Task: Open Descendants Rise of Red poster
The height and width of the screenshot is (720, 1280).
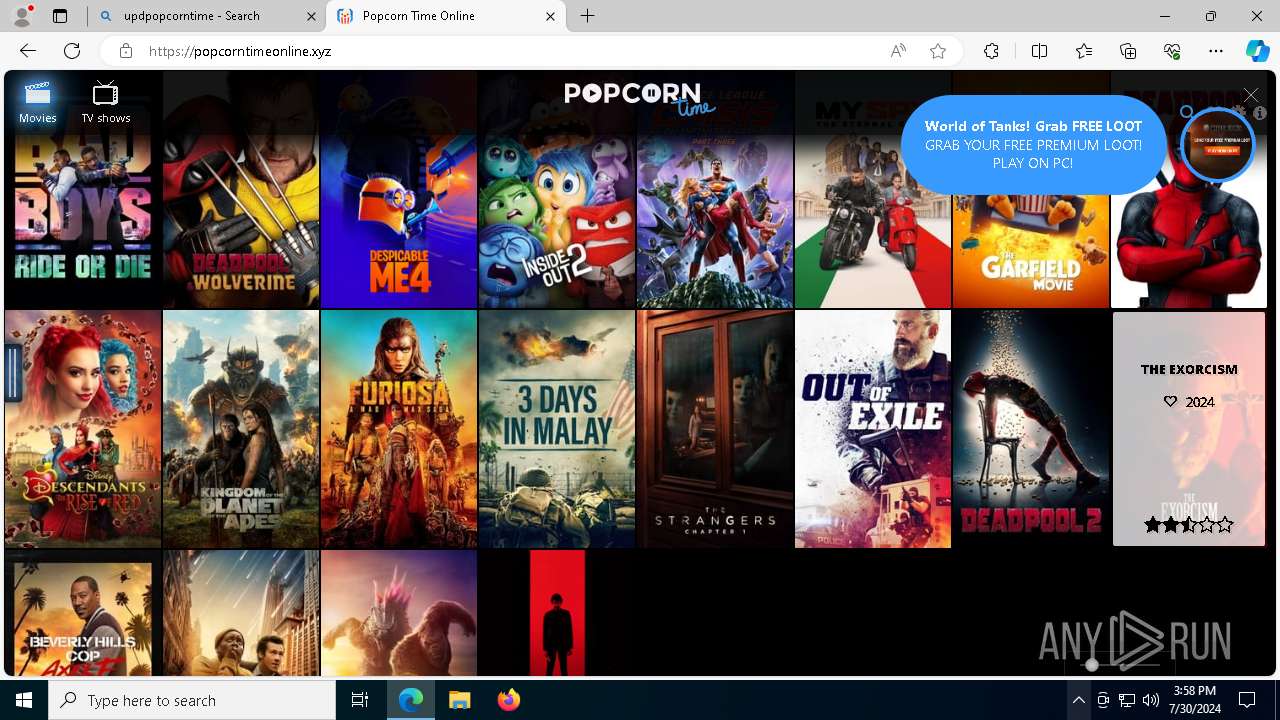Action: (x=83, y=429)
